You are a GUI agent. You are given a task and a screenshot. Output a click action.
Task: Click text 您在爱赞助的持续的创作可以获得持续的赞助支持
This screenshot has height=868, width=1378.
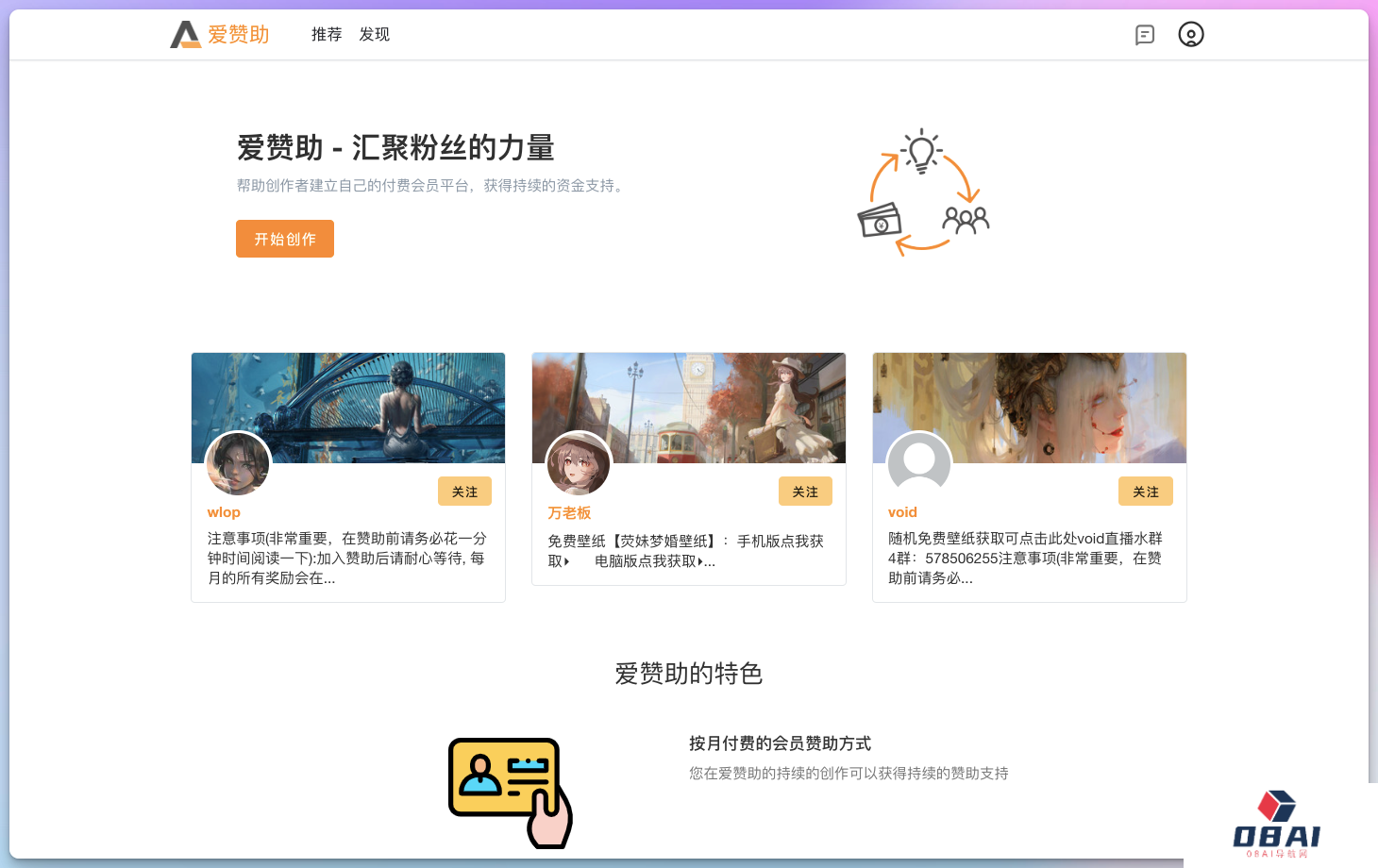pos(849,774)
